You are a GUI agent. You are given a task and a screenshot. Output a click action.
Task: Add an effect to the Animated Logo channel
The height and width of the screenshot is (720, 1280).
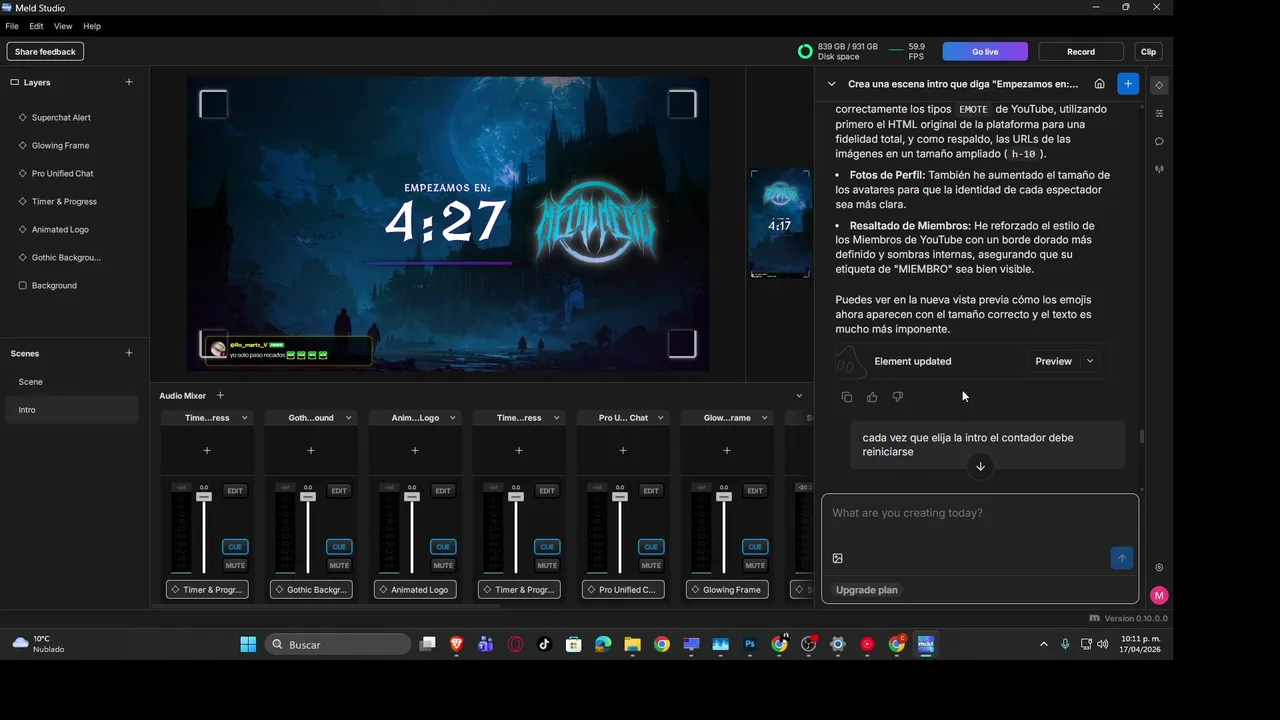click(415, 451)
